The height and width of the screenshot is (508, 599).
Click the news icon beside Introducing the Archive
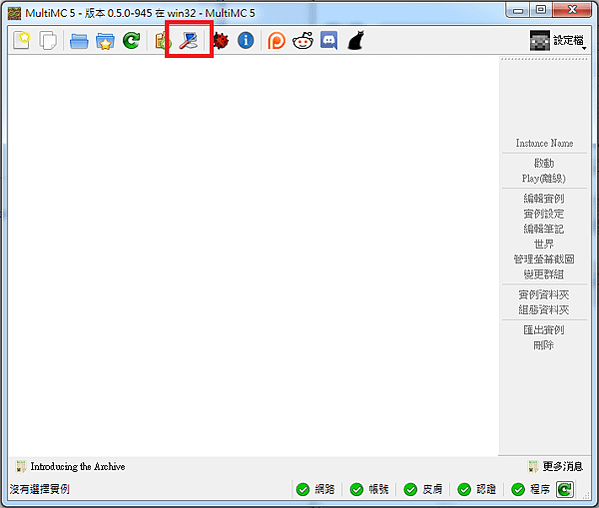[x=21, y=466]
